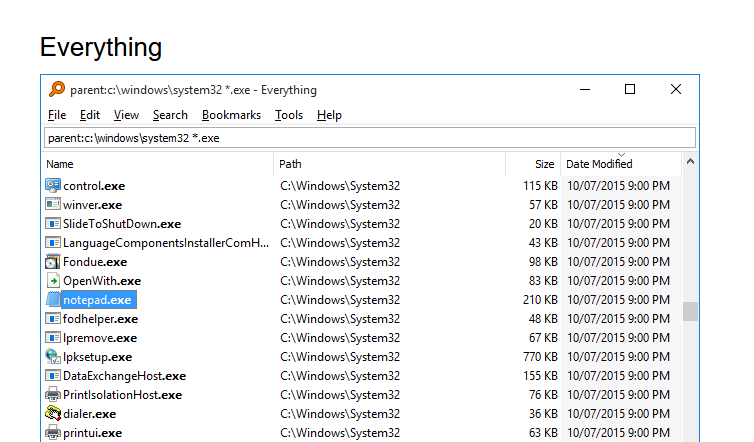This screenshot has width=754, height=442.
Task: Select the PrintIsolationHost.exe file name
Action: tap(123, 395)
